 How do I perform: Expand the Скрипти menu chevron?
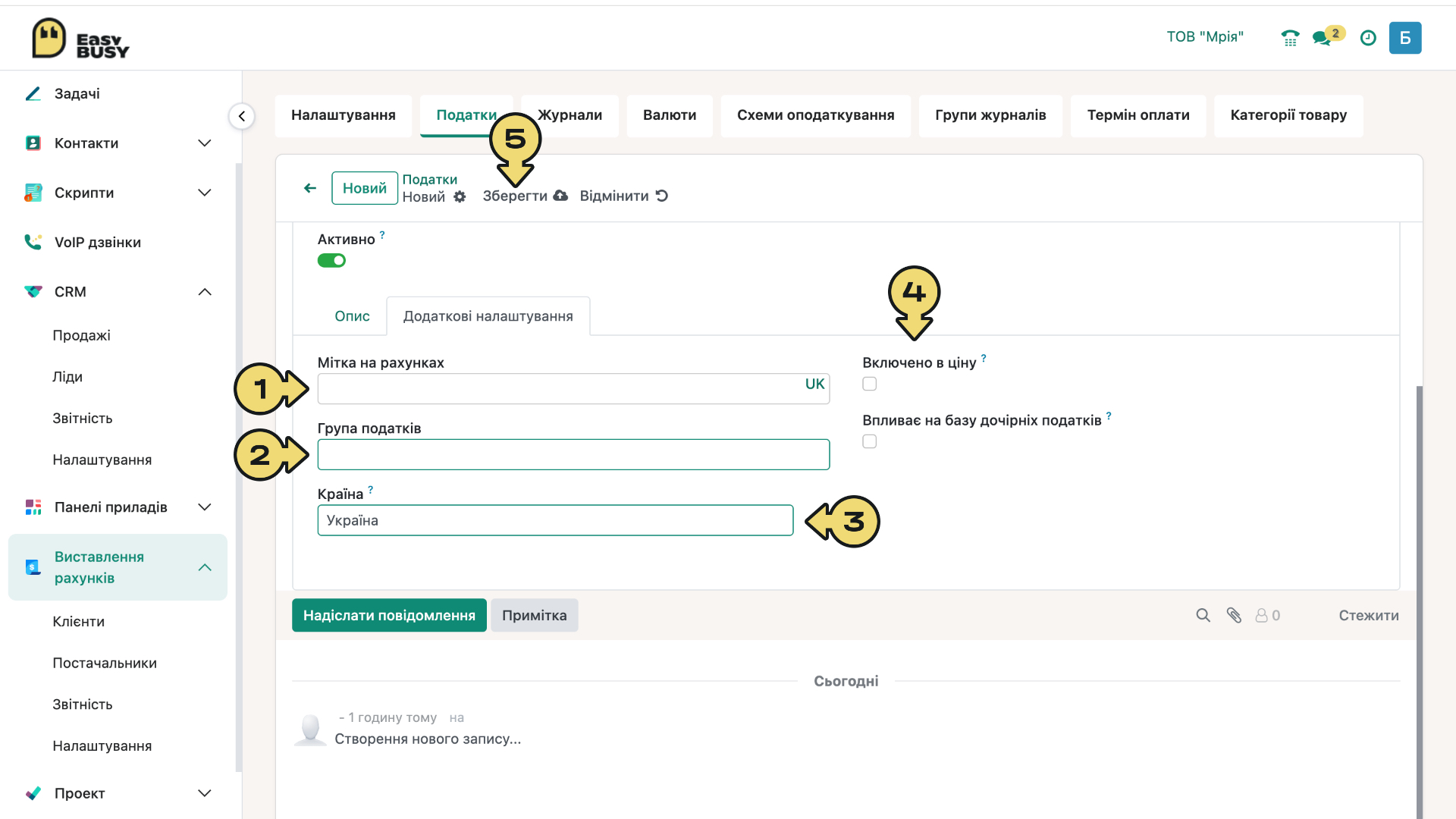pos(205,193)
